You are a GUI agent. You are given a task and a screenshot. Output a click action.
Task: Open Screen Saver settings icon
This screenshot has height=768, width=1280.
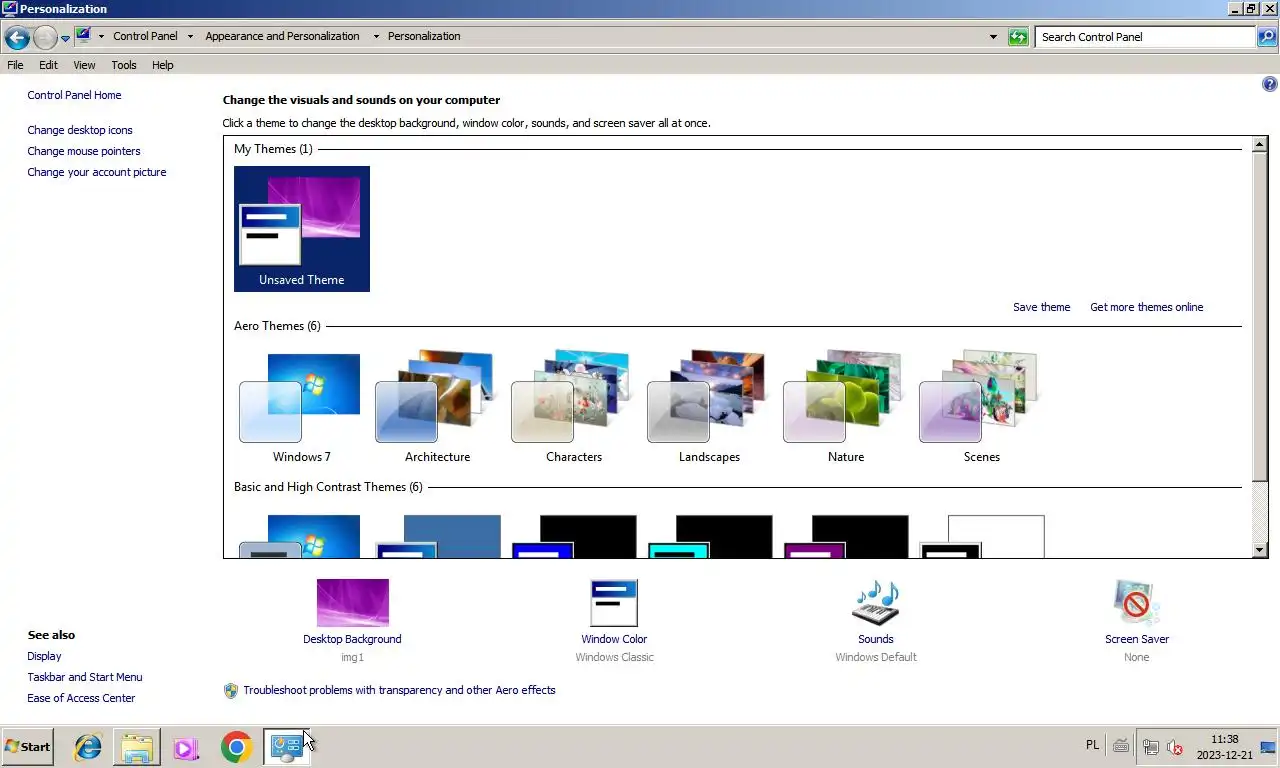coord(1137,603)
